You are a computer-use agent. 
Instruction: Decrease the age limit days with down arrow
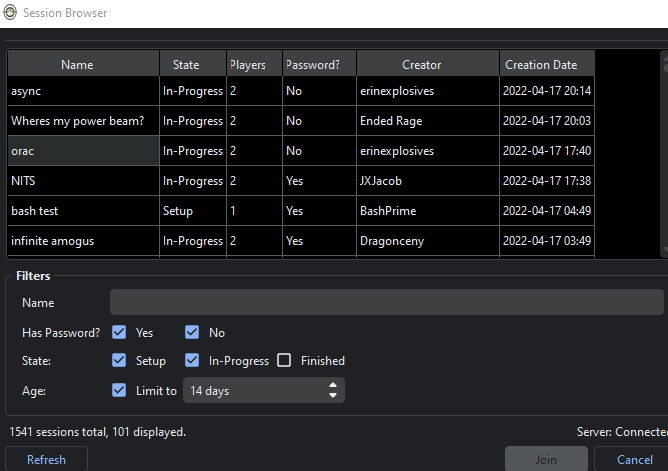pos(333,396)
